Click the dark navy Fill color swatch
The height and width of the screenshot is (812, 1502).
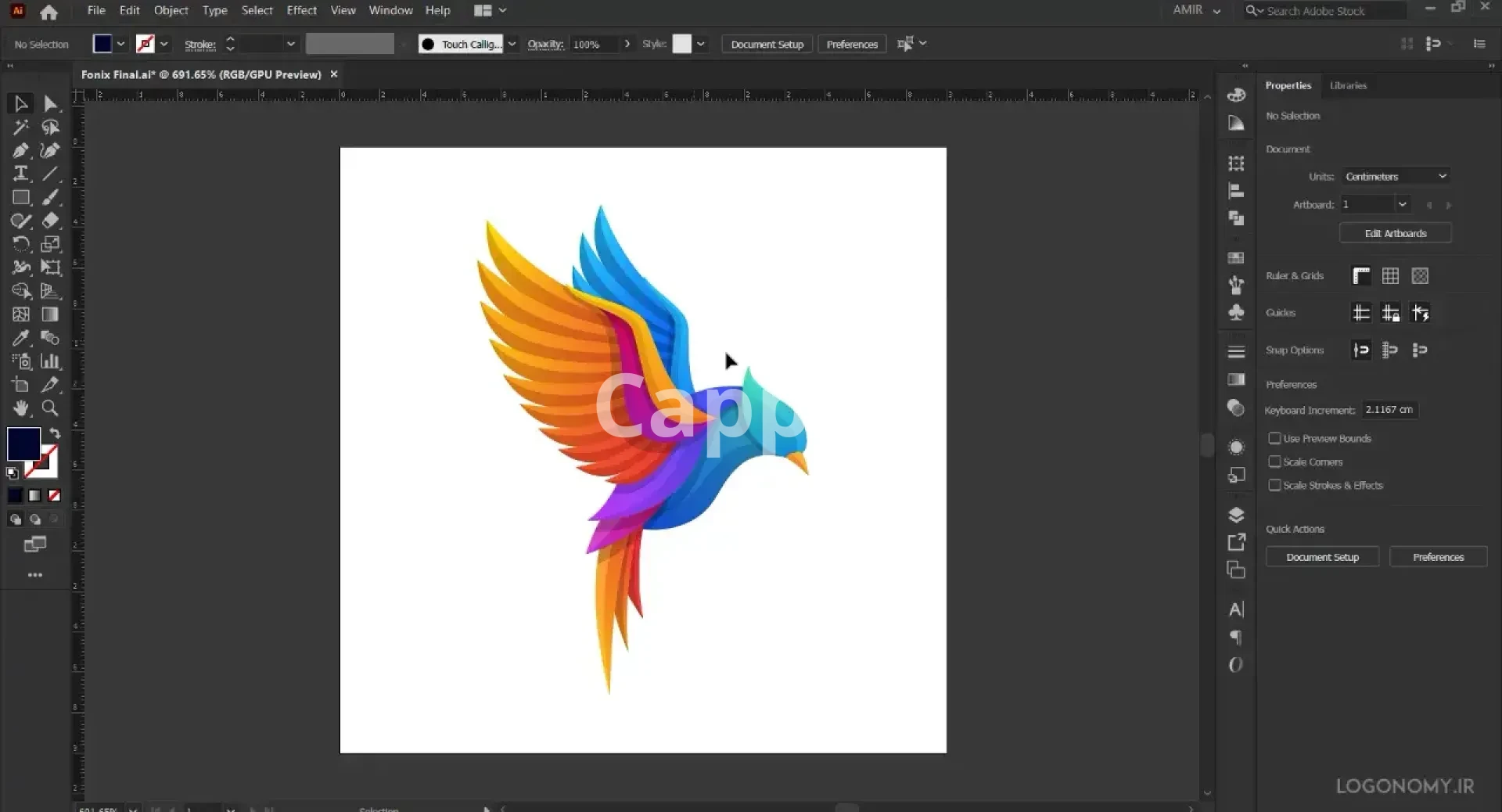tap(23, 444)
